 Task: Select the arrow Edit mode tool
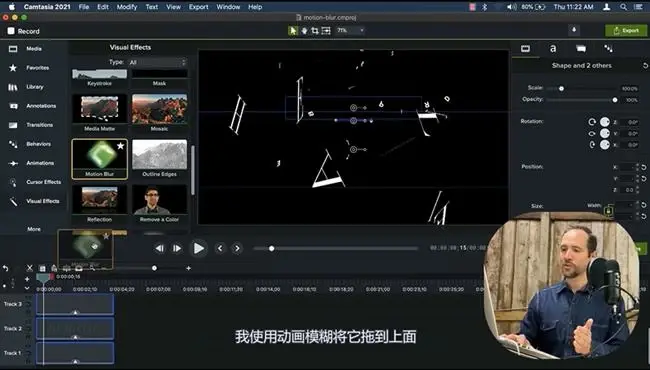293,31
